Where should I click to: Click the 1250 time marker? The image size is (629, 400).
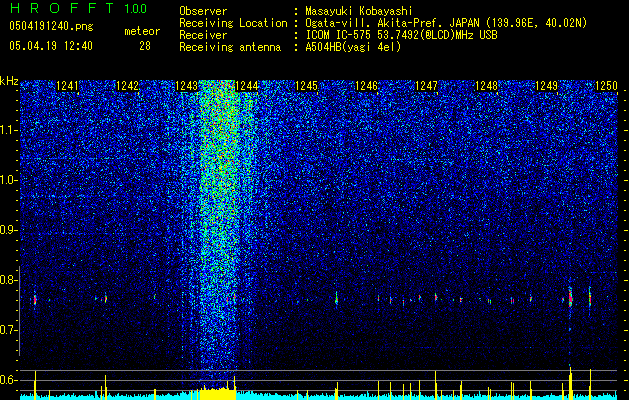tap(606, 86)
